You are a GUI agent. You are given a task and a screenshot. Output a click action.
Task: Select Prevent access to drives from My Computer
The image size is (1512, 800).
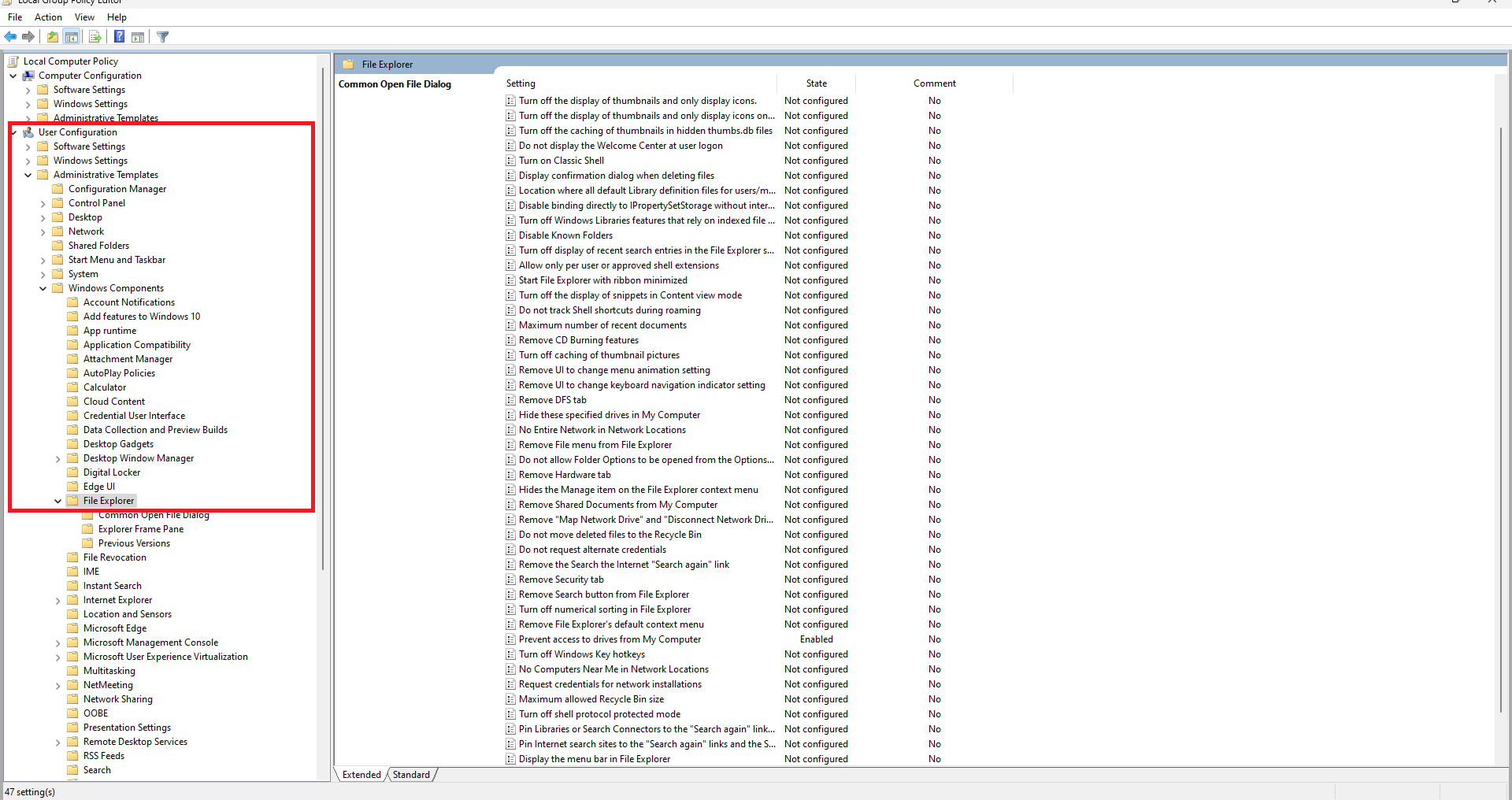(x=610, y=639)
